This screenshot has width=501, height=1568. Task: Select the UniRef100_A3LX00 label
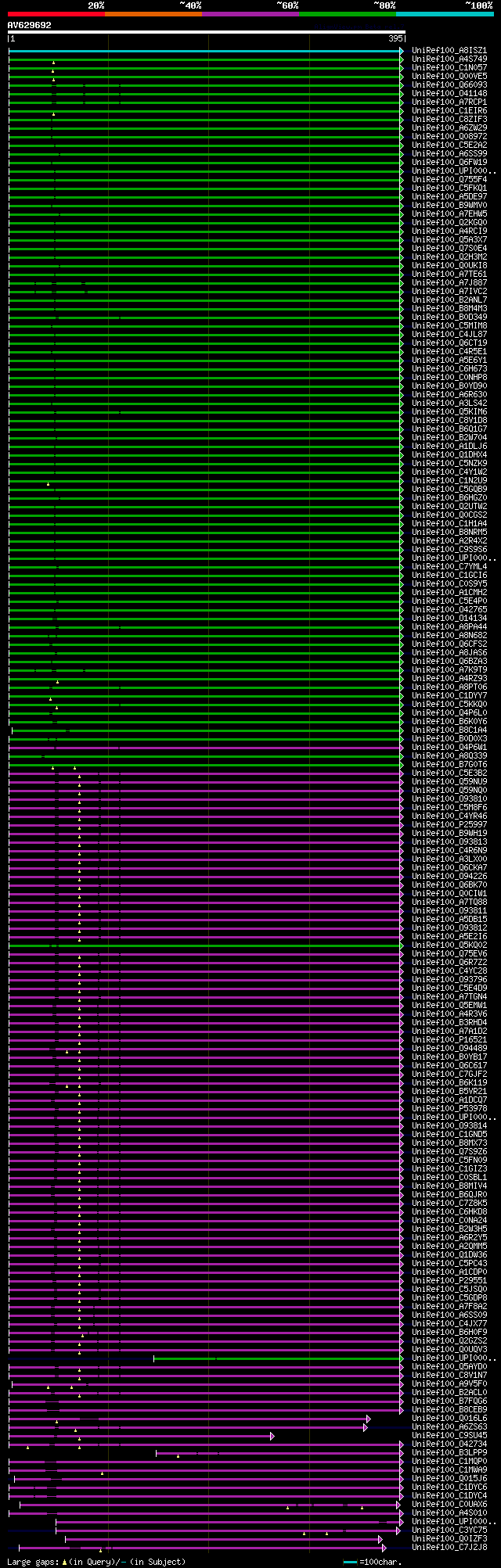click(449, 859)
